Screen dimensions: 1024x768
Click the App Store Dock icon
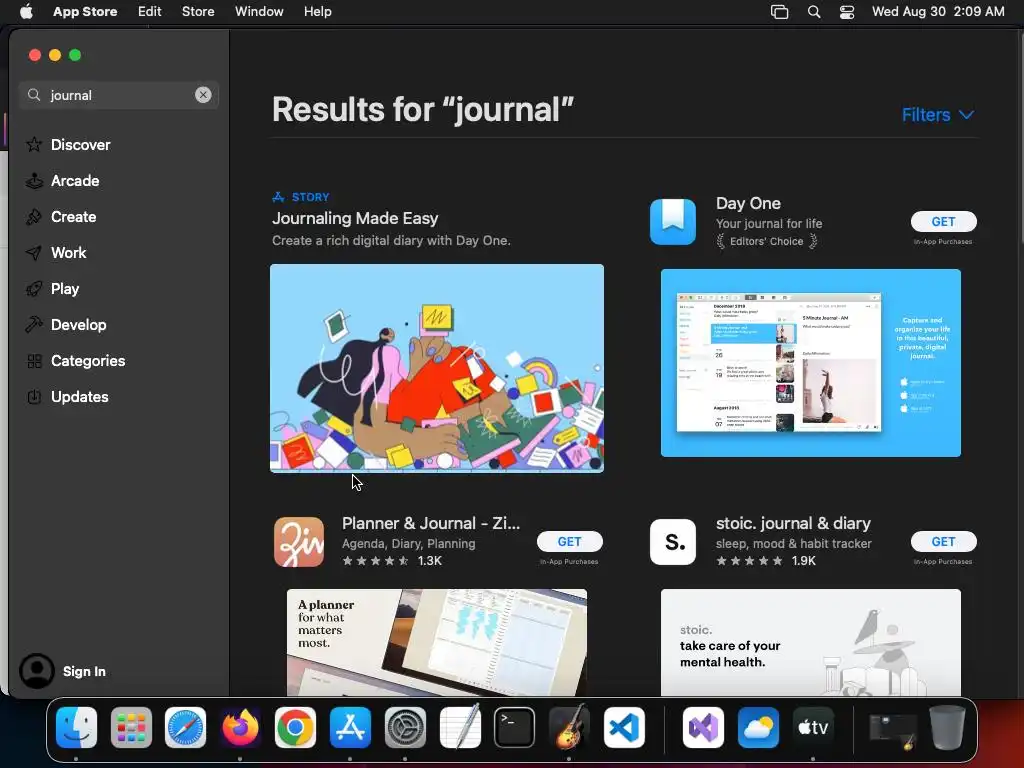pyautogui.click(x=350, y=727)
